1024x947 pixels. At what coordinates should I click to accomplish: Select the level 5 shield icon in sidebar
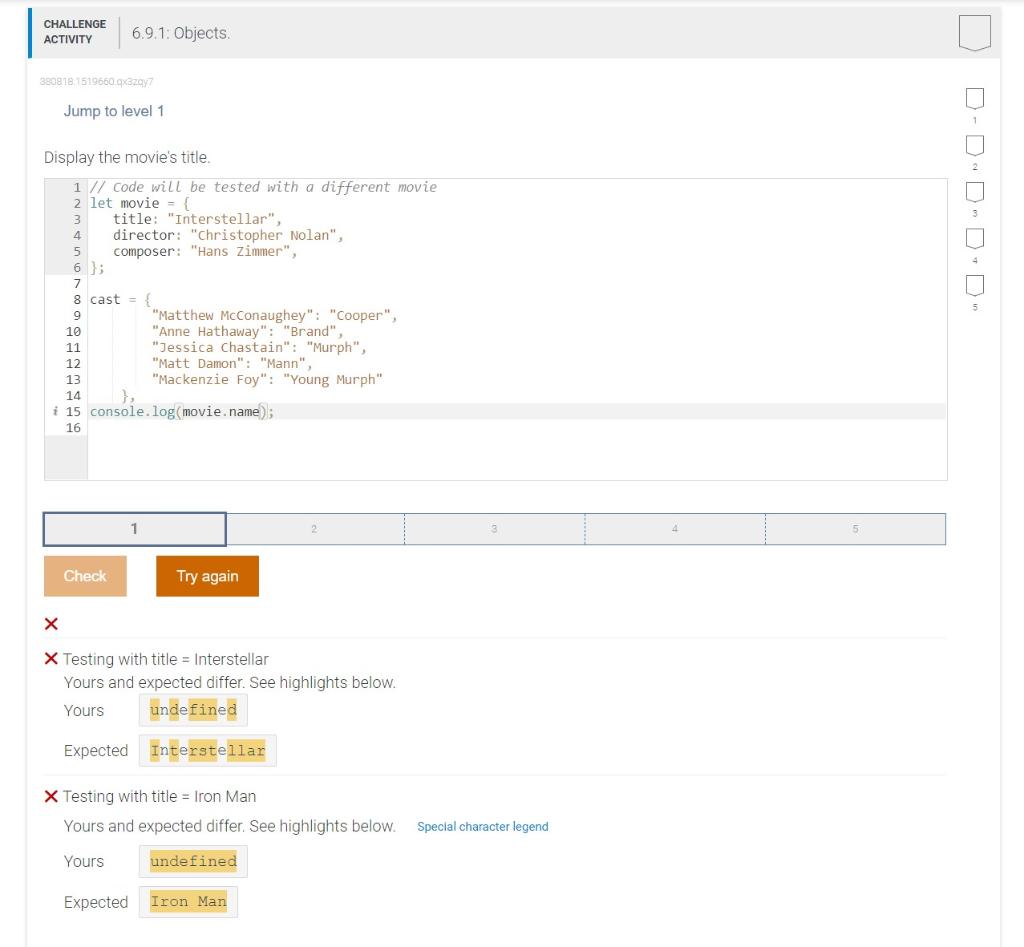[974, 286]
